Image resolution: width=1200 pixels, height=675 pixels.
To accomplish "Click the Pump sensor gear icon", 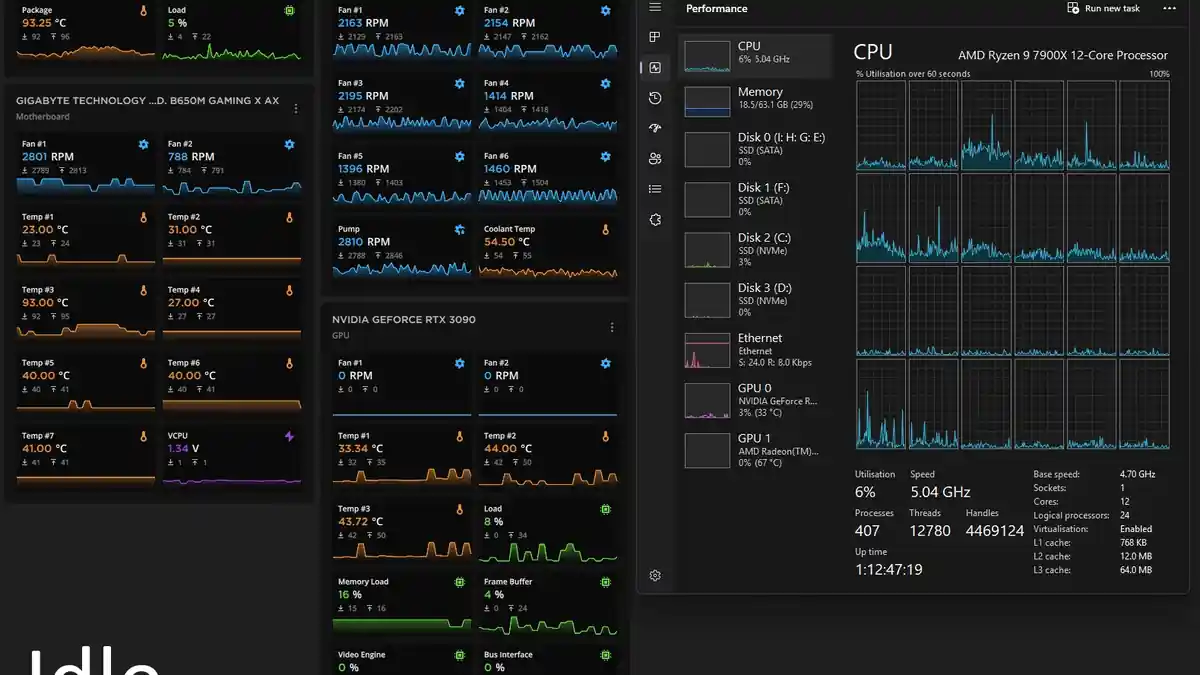I will tap(459, 230).
